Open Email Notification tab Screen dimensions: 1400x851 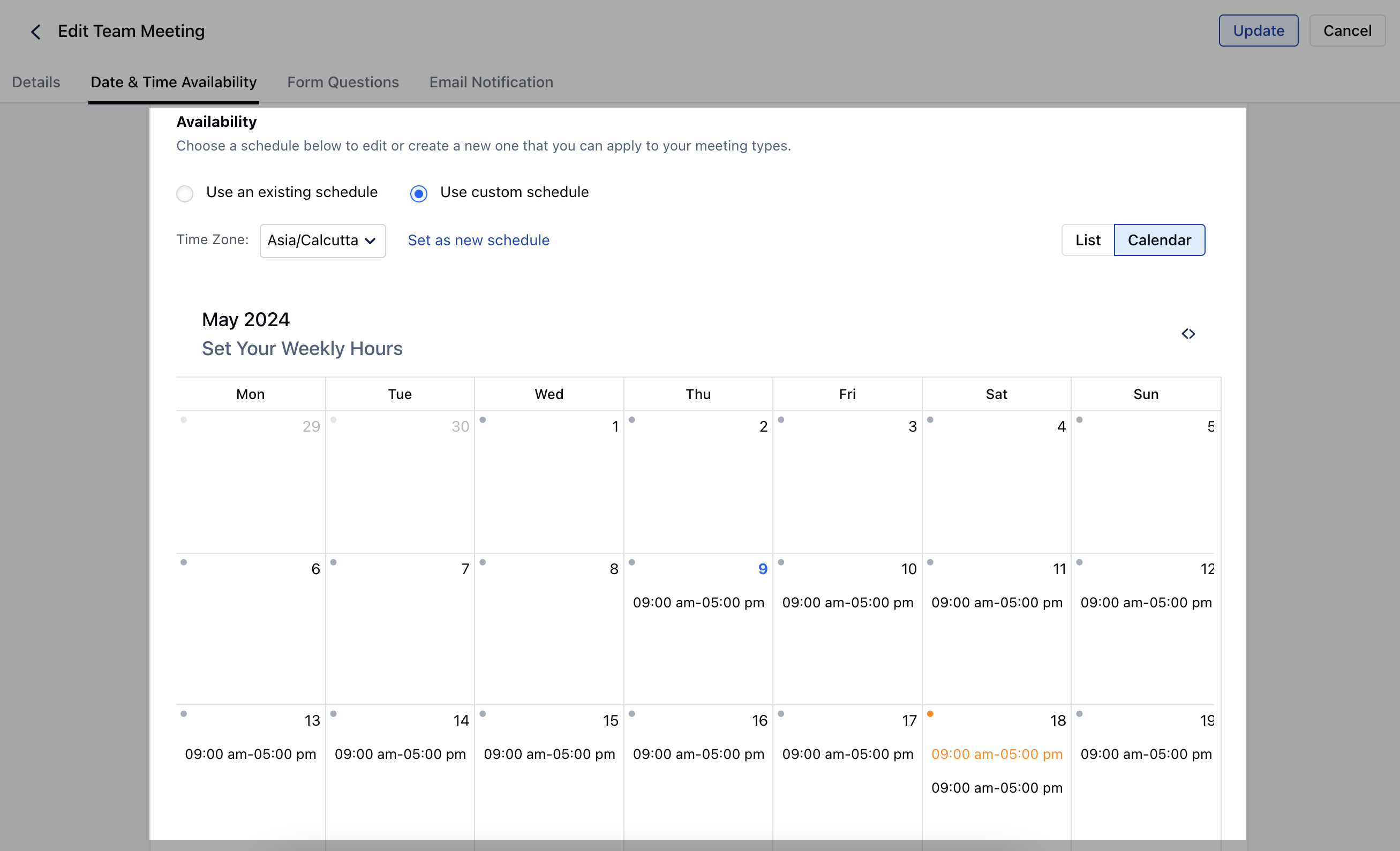491,82
